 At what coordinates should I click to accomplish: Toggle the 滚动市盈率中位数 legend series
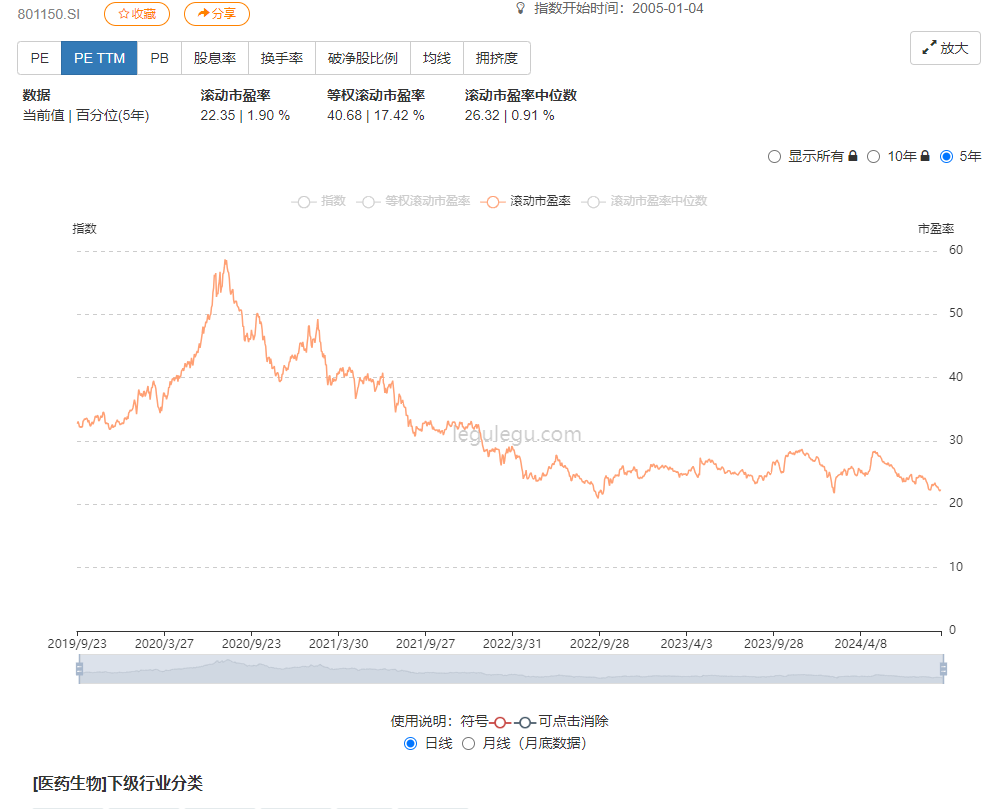tap(594, 201)
